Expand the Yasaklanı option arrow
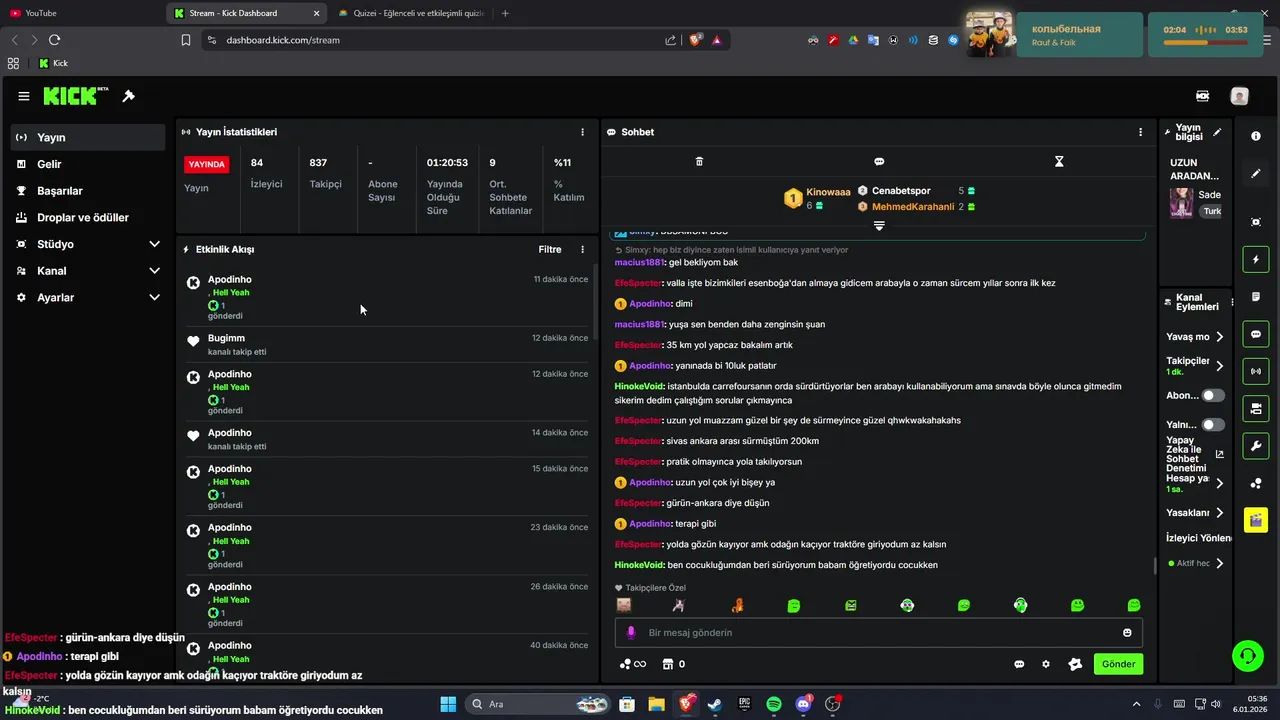 tap(1219, 513)
